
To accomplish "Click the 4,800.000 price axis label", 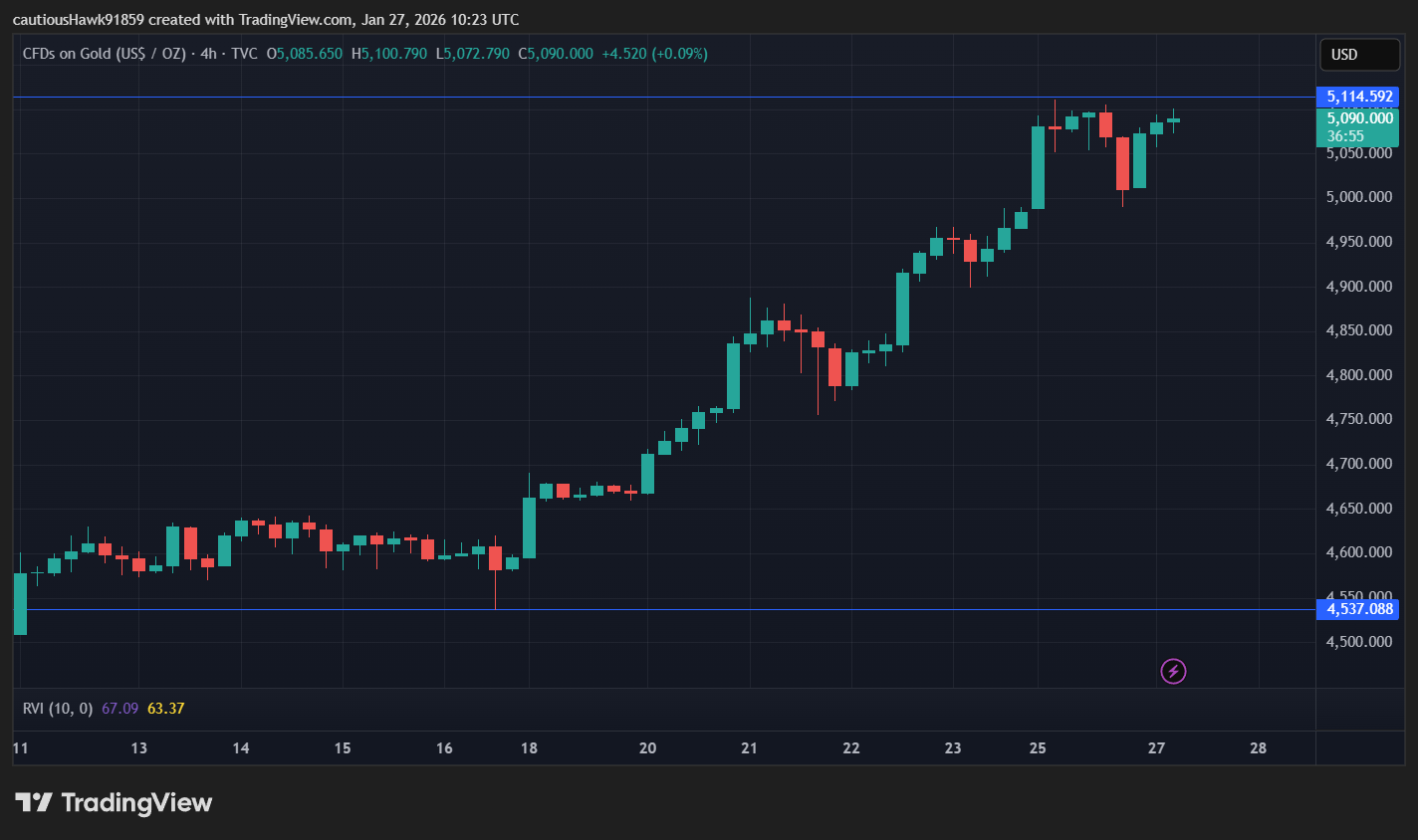I will (1358, 375).
